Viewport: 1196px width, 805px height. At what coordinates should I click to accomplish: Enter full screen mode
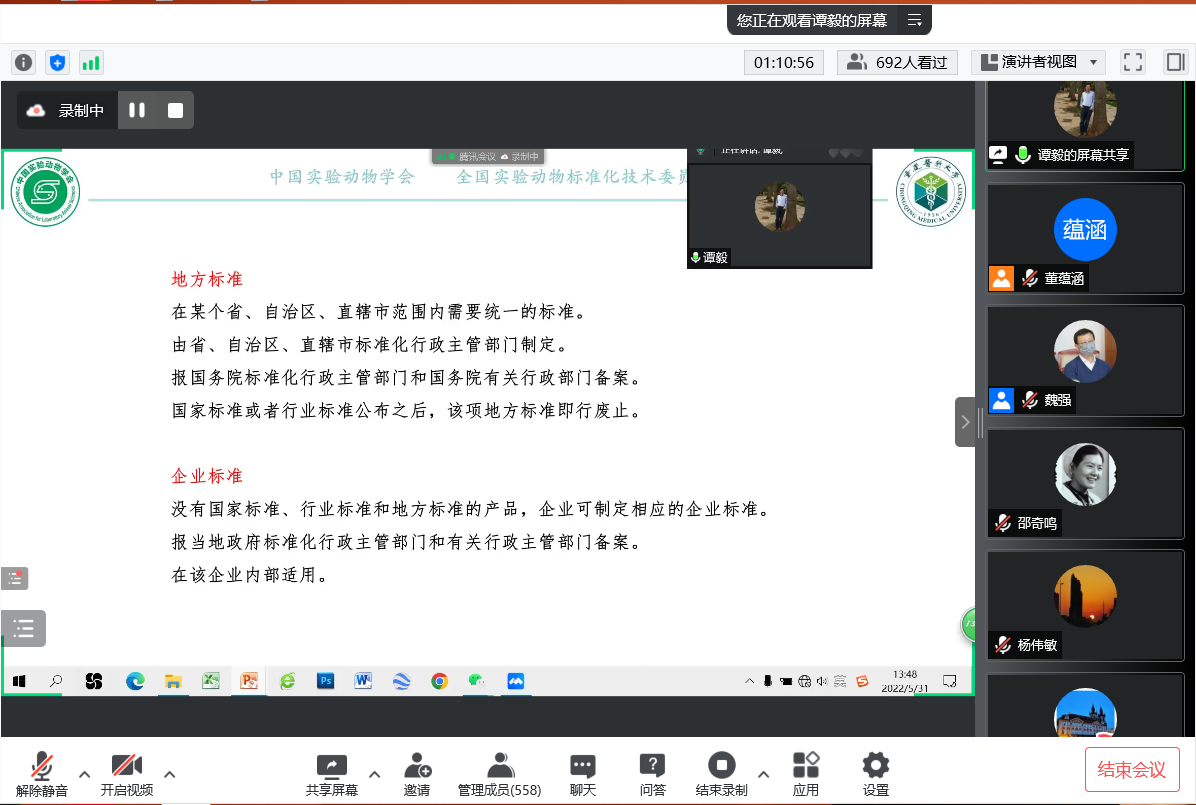click(1133, 62)
